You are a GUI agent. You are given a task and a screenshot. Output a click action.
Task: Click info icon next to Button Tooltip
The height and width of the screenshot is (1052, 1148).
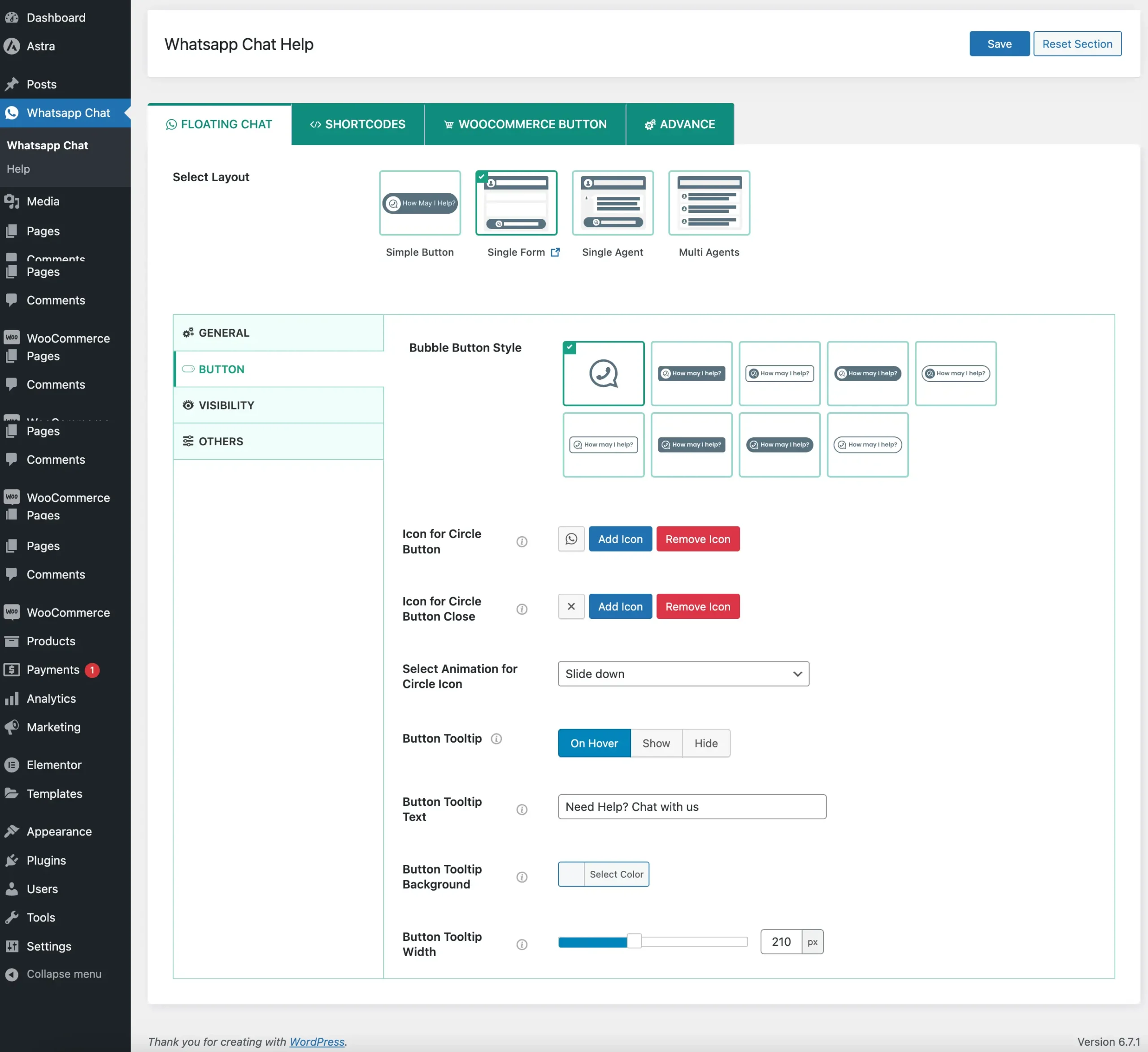coord(496,739)
